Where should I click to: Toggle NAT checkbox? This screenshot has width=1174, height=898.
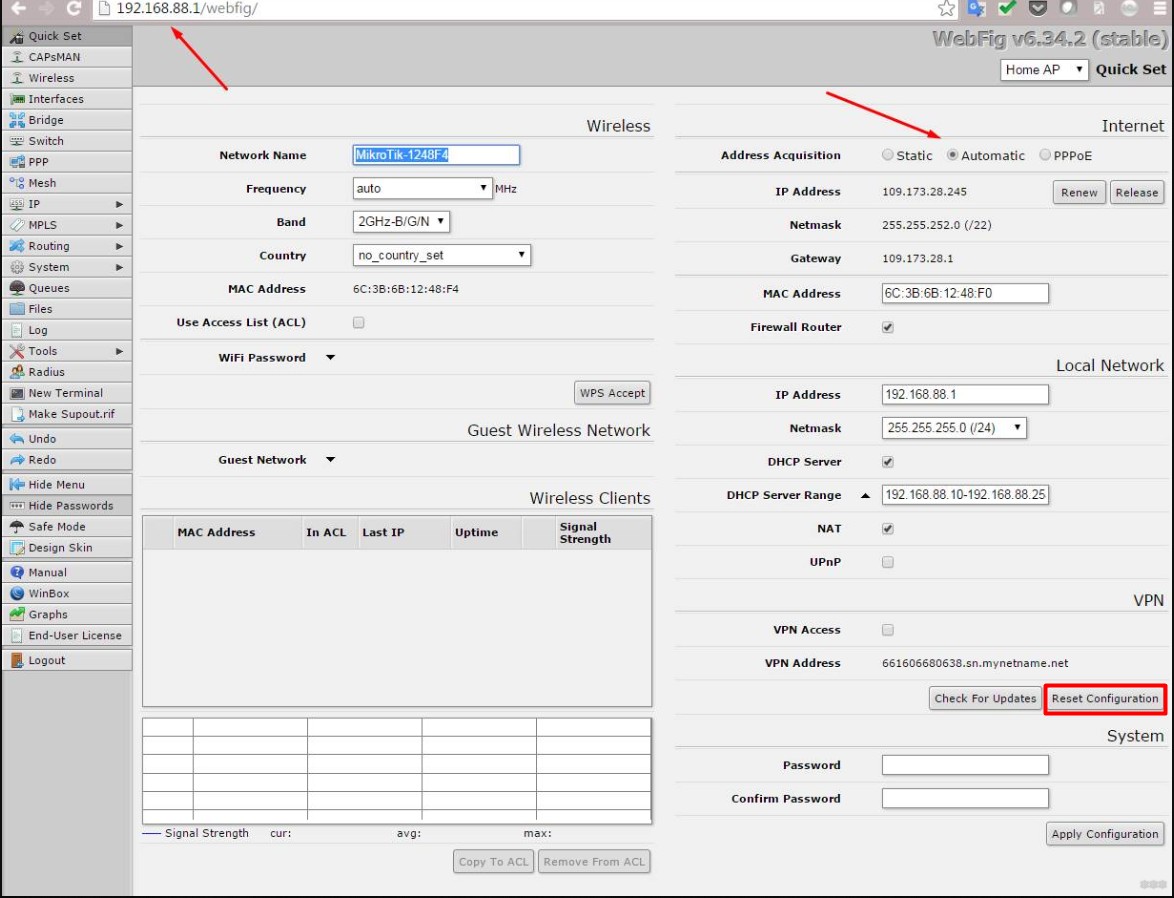887,529
